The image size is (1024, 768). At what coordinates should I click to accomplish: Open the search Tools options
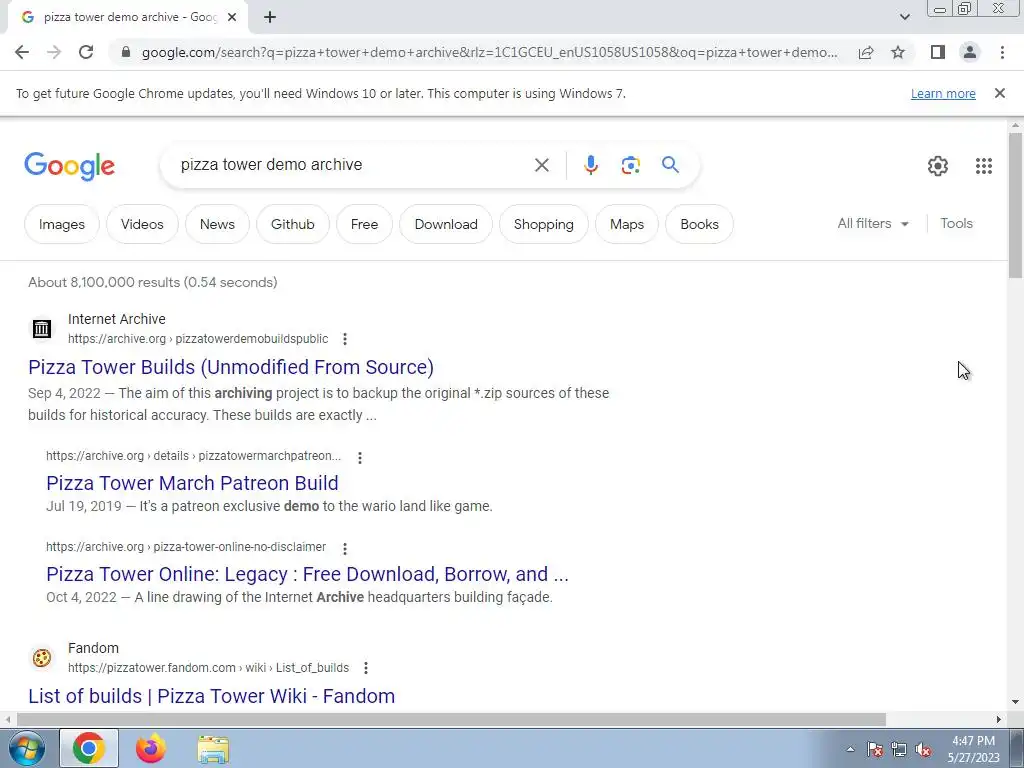[956, 223]
